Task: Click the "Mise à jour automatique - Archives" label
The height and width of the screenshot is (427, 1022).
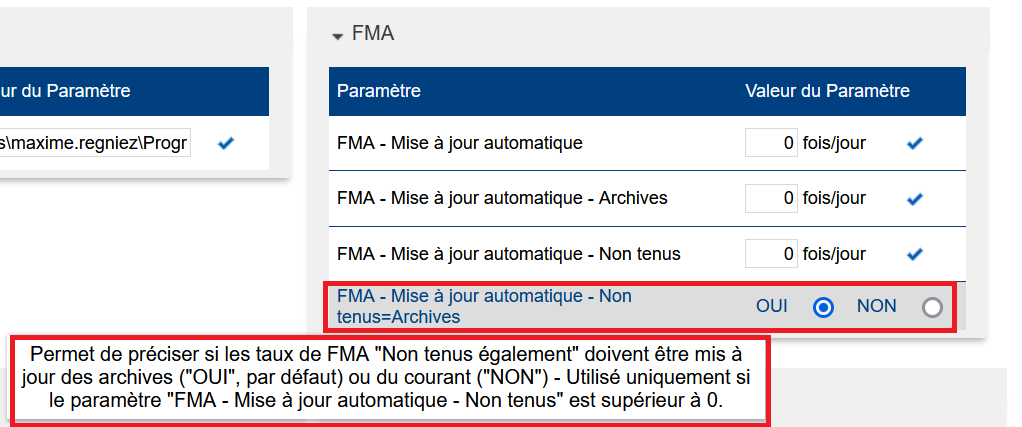Action: point(502,198)
